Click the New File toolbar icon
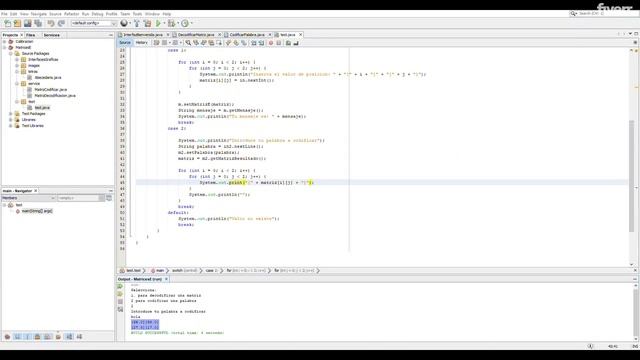The image size is (640, 360). pyautogui.click(x=8, y=24)
